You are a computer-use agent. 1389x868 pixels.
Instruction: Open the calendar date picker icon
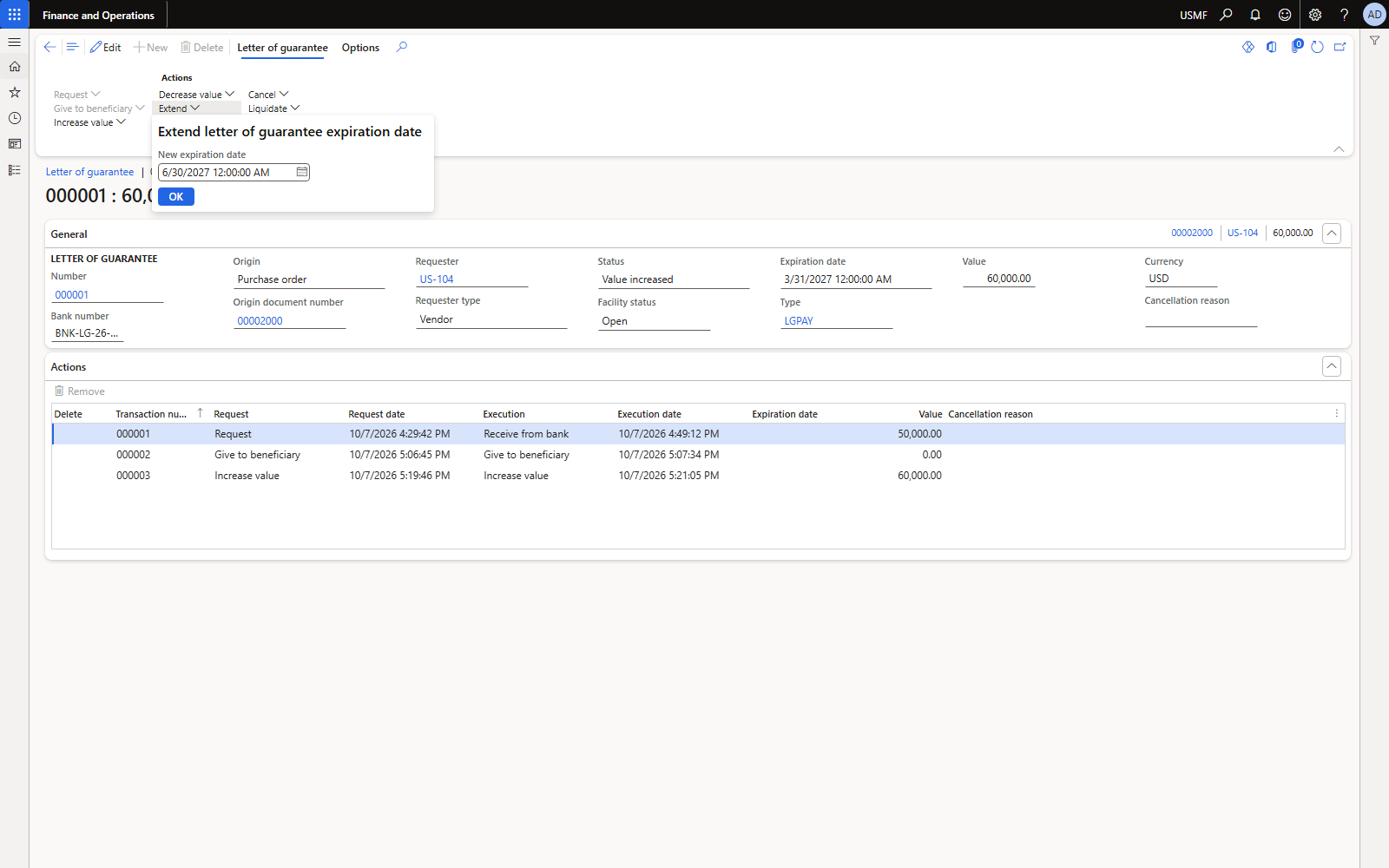point(301,172)
